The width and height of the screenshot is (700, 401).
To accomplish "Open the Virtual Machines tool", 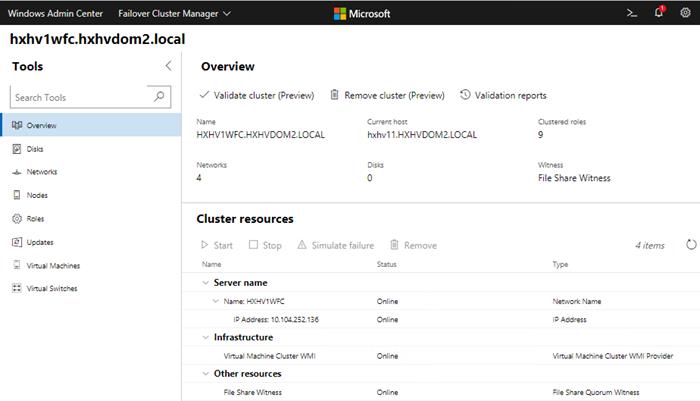I will 91,265.
